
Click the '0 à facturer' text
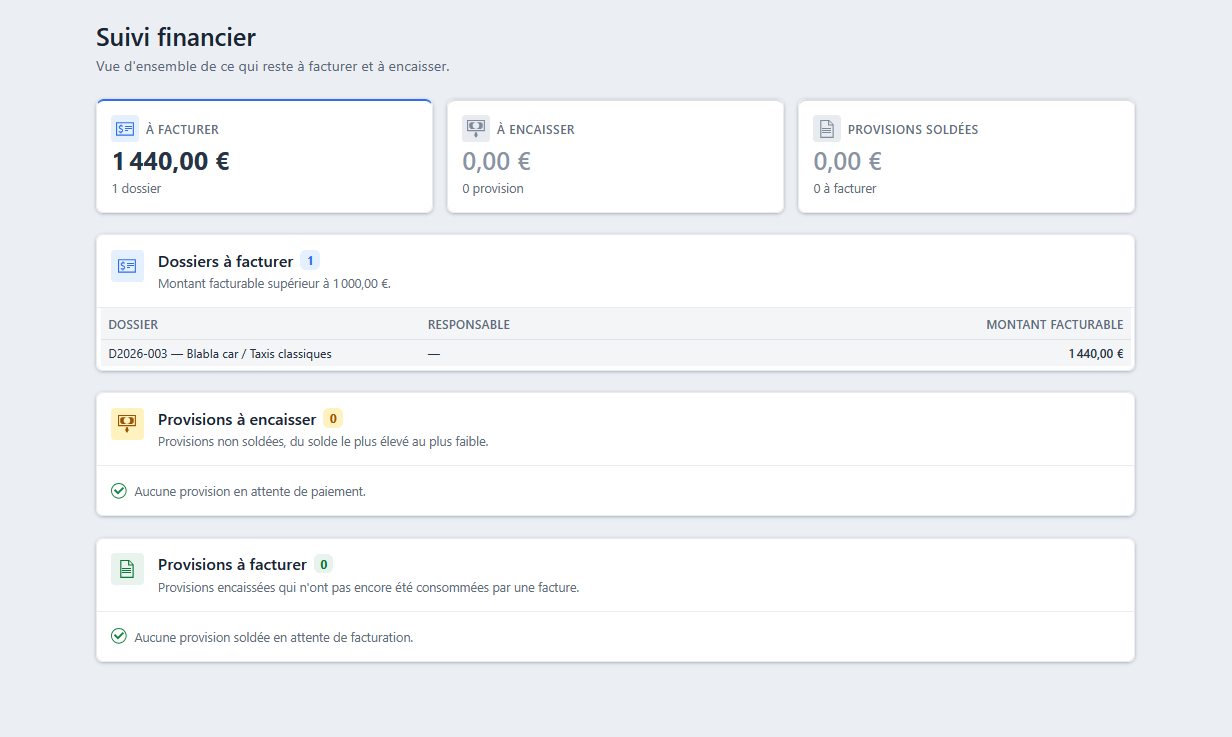click(x=845, y=188)
